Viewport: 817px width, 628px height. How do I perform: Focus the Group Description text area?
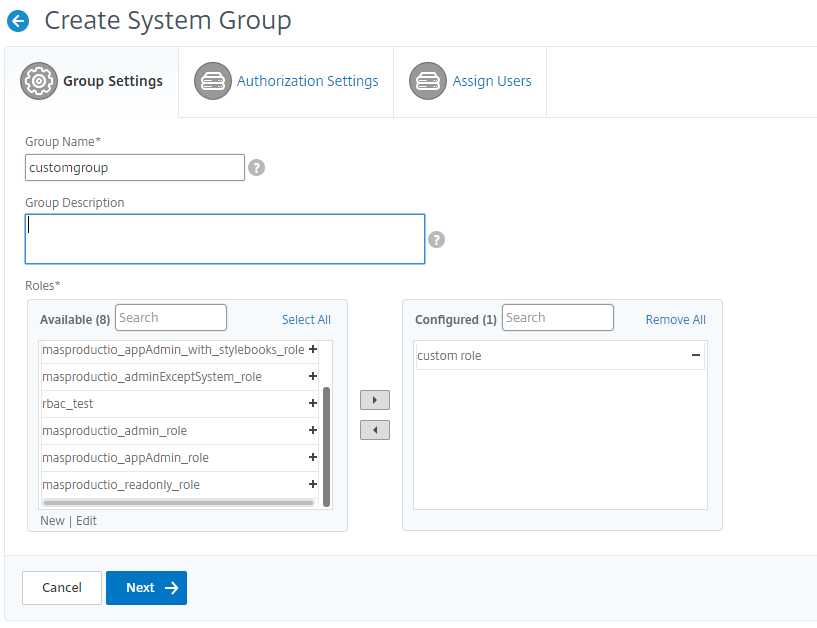(225, 239)
